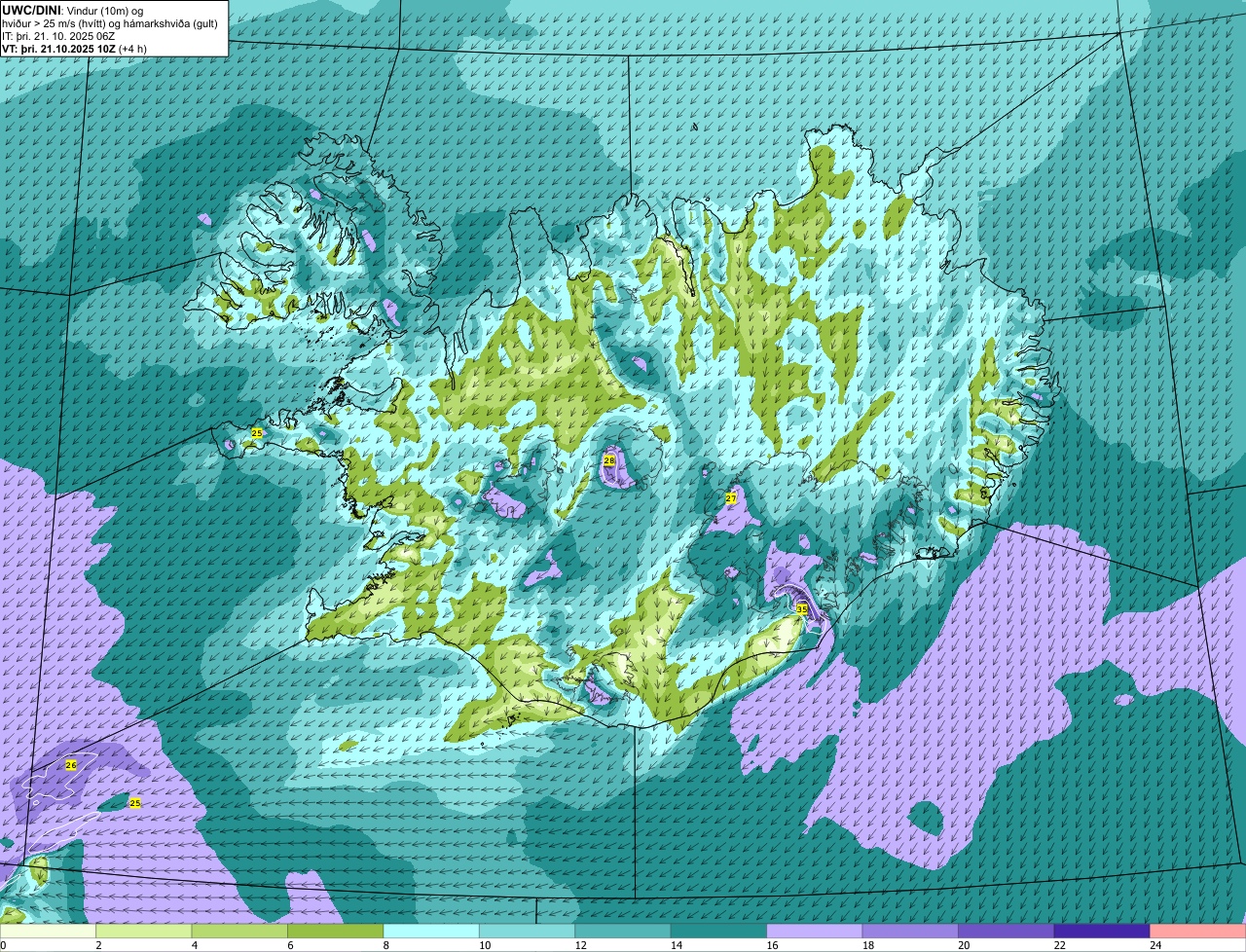
Task: Click the gust label 25 in the southwest ocean
Action: tap(135, 803)
